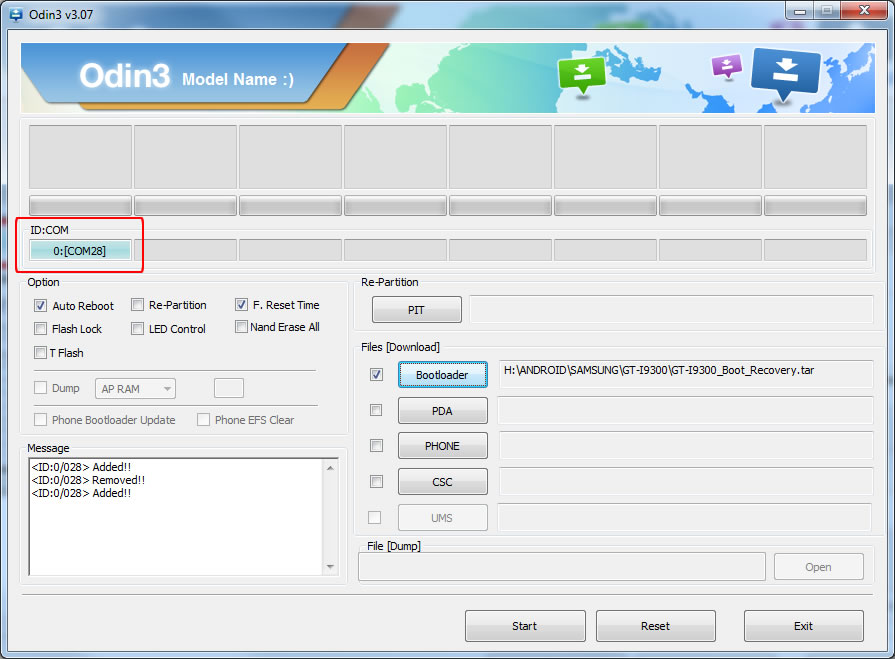This screenshot has width=895, height=659.
Task: Click the Bootloader file button
Action: 443,375
